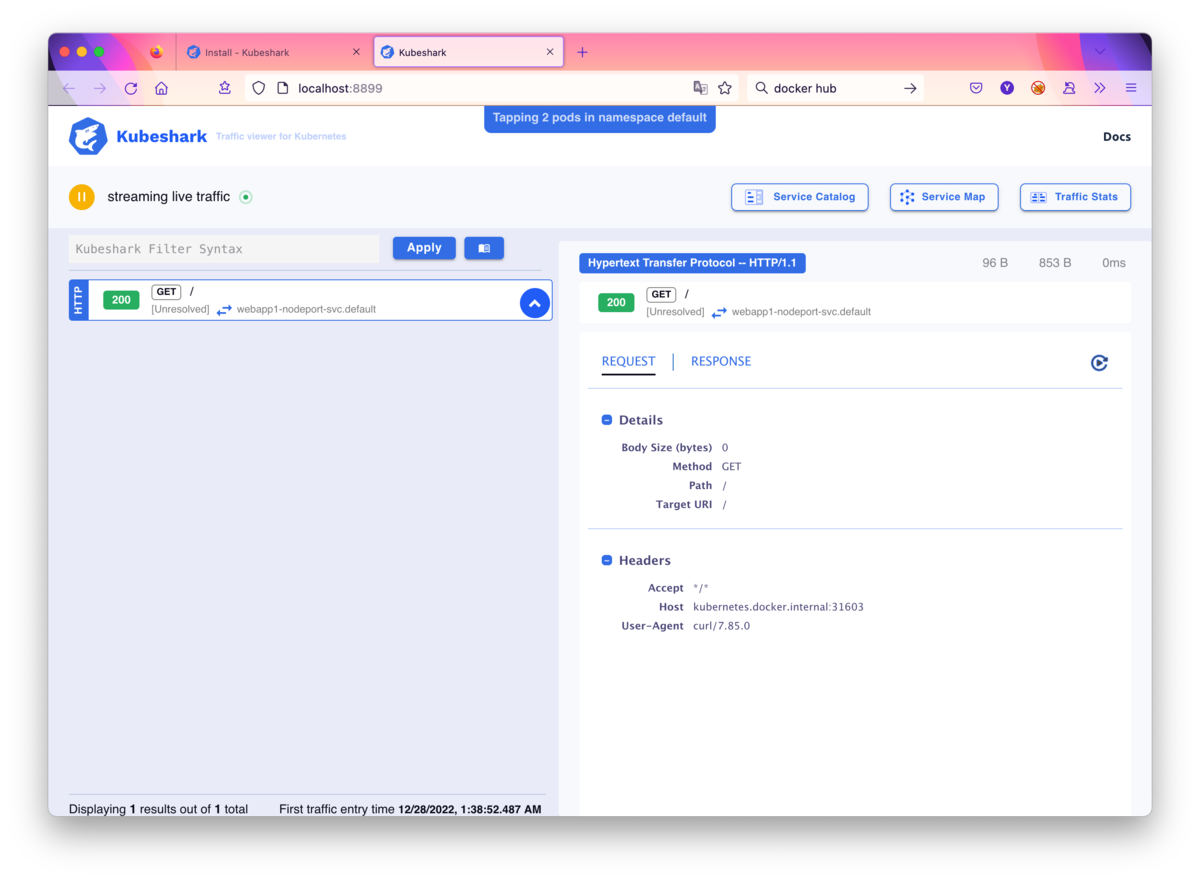
Task: List all tabs dropdown arrow
Action: (1100, 52)
